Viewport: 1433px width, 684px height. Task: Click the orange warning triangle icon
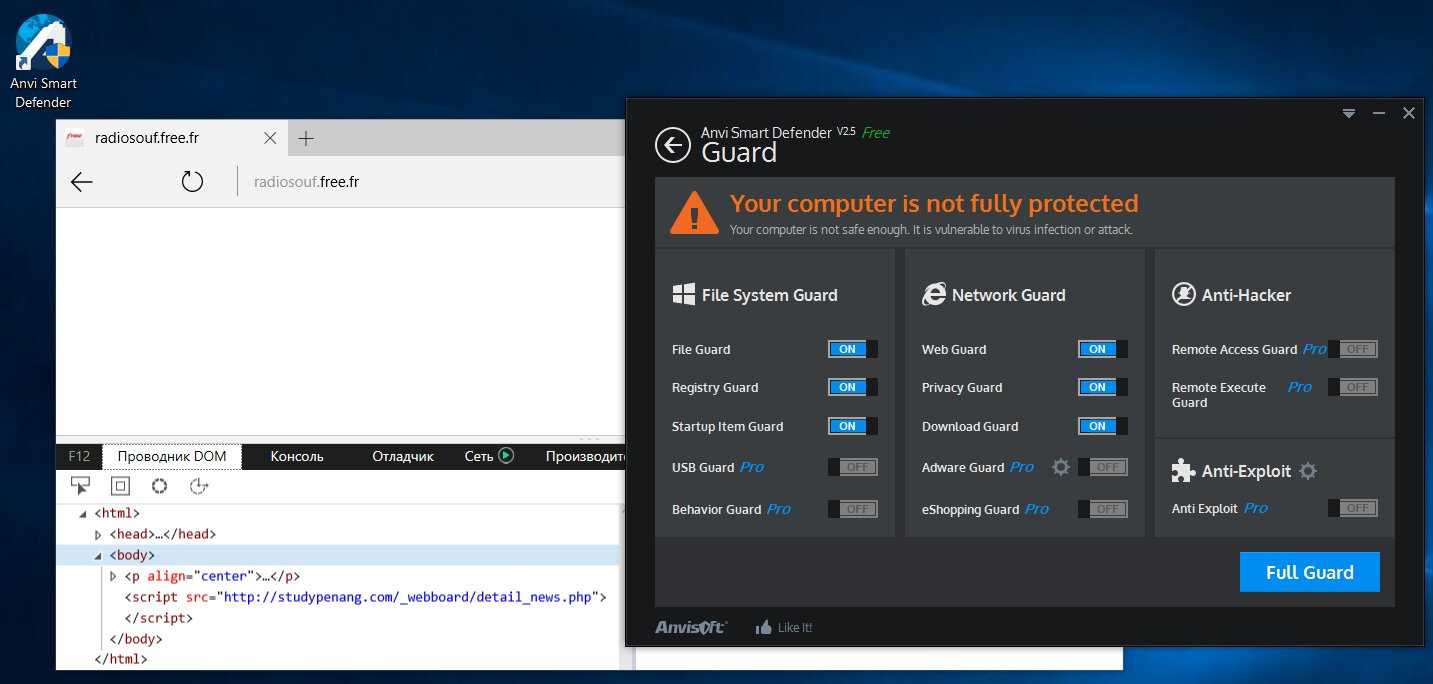(x=694, y=213)
